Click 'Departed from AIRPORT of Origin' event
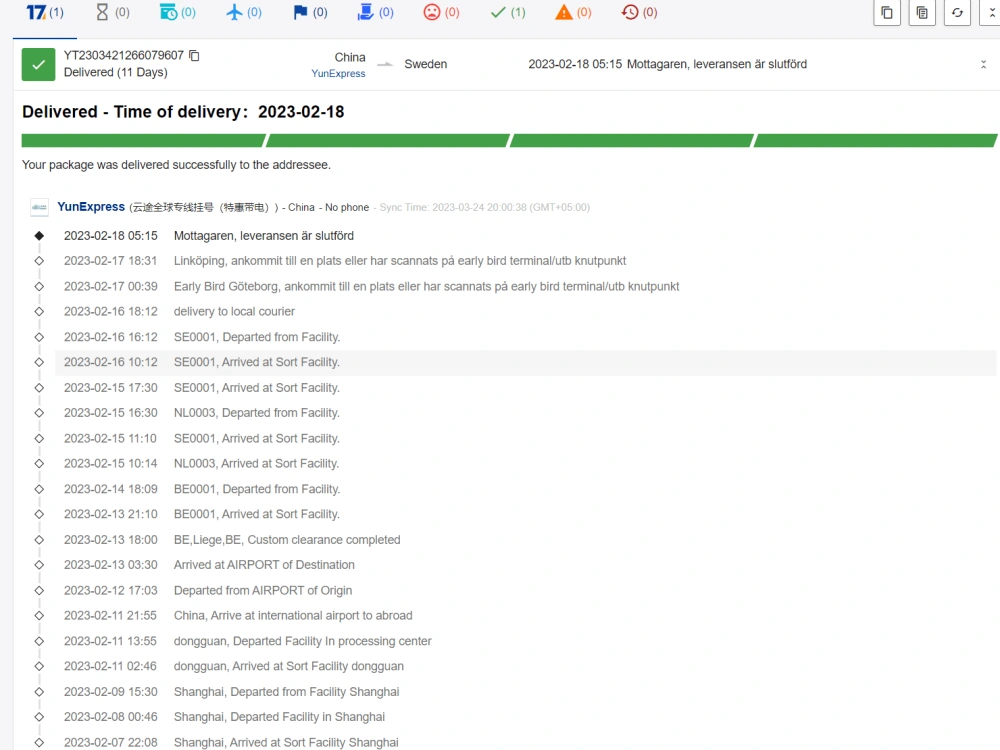The image size is (1000, 750). (263, 591)
